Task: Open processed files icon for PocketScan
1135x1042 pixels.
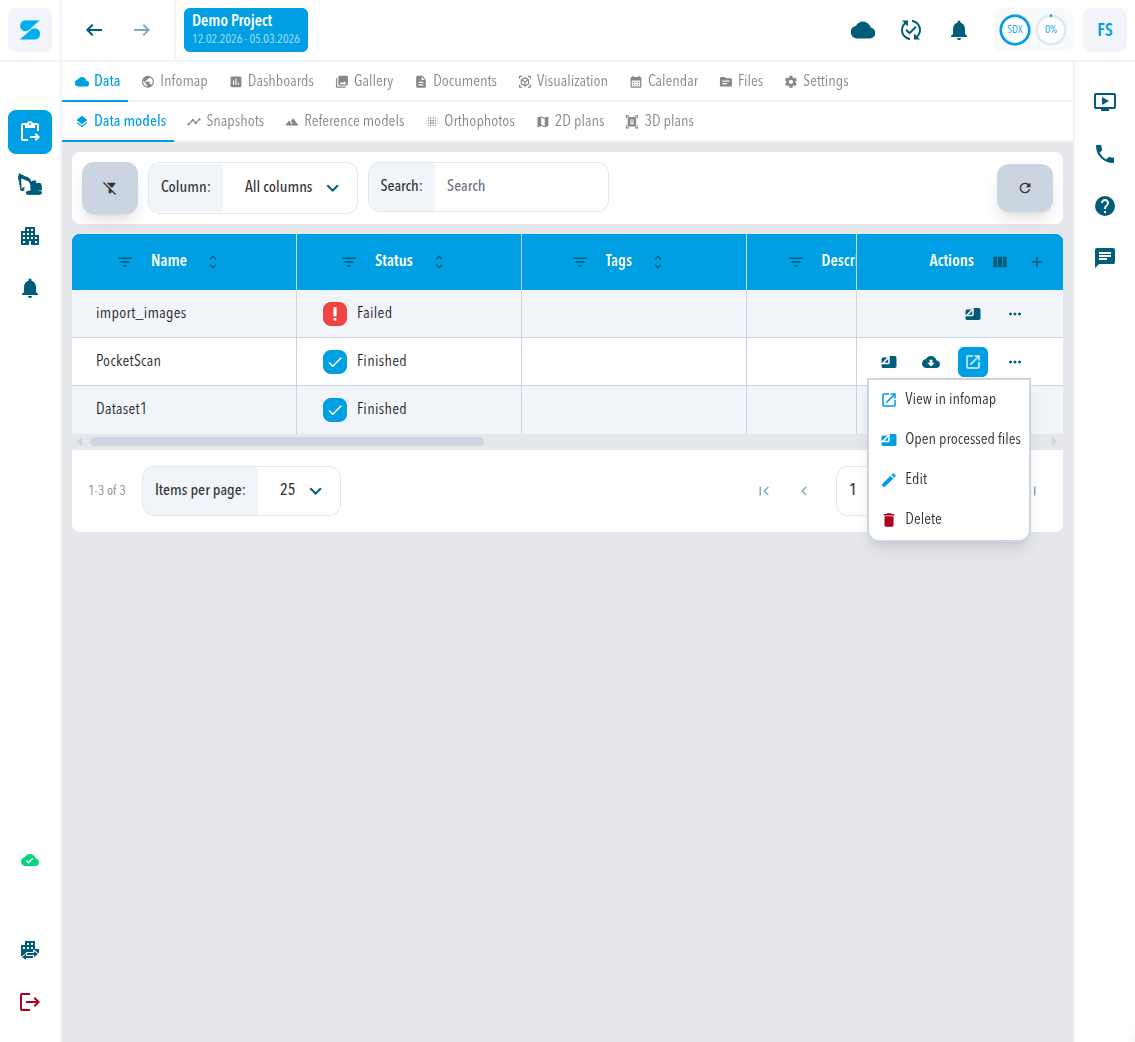Action: [x=889, y=362]
